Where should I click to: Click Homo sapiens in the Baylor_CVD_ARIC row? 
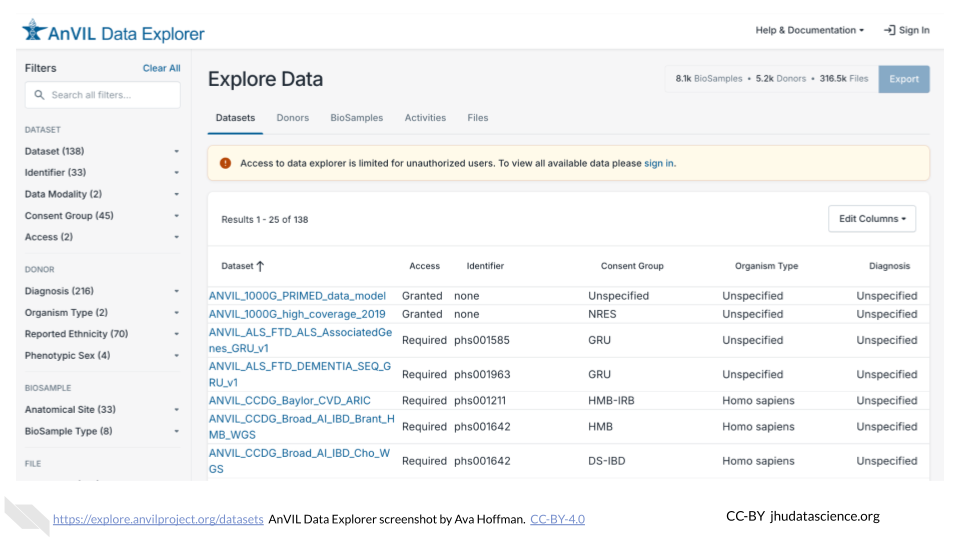(758, 400)
